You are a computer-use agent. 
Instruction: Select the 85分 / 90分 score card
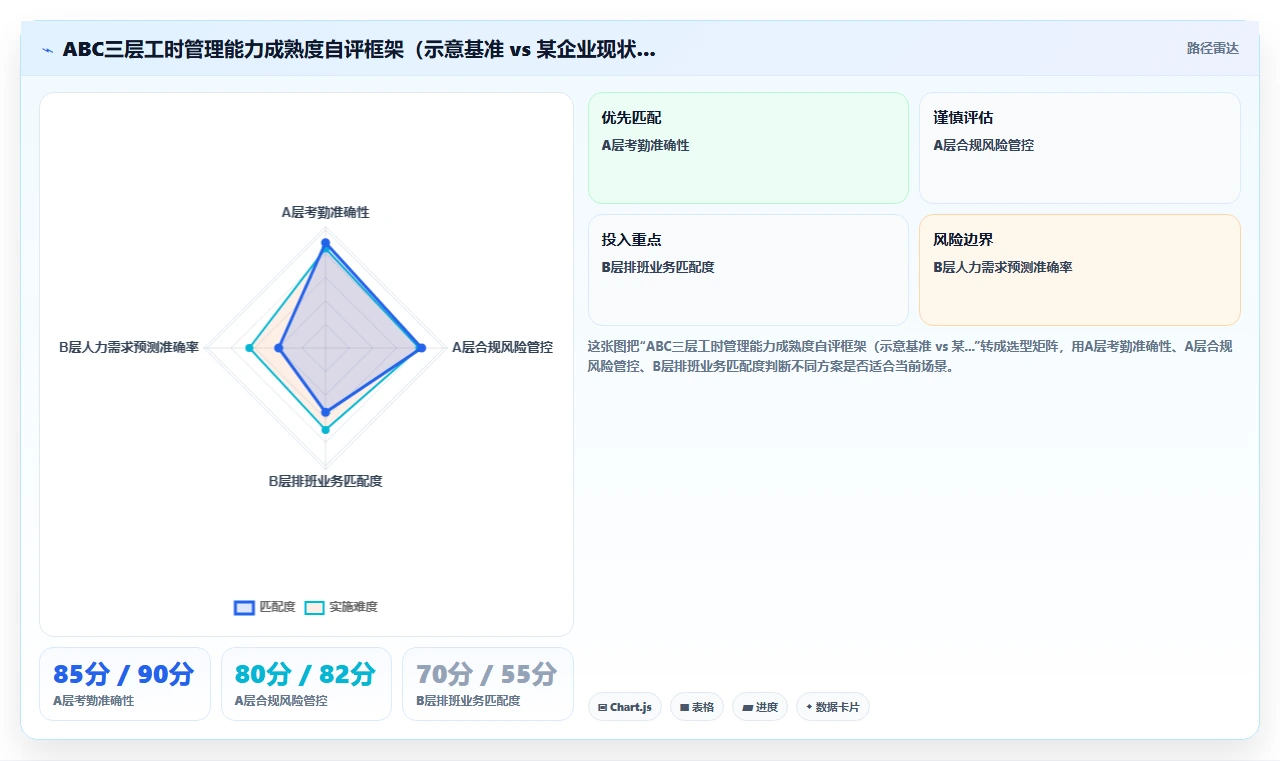tap(125, 684)
